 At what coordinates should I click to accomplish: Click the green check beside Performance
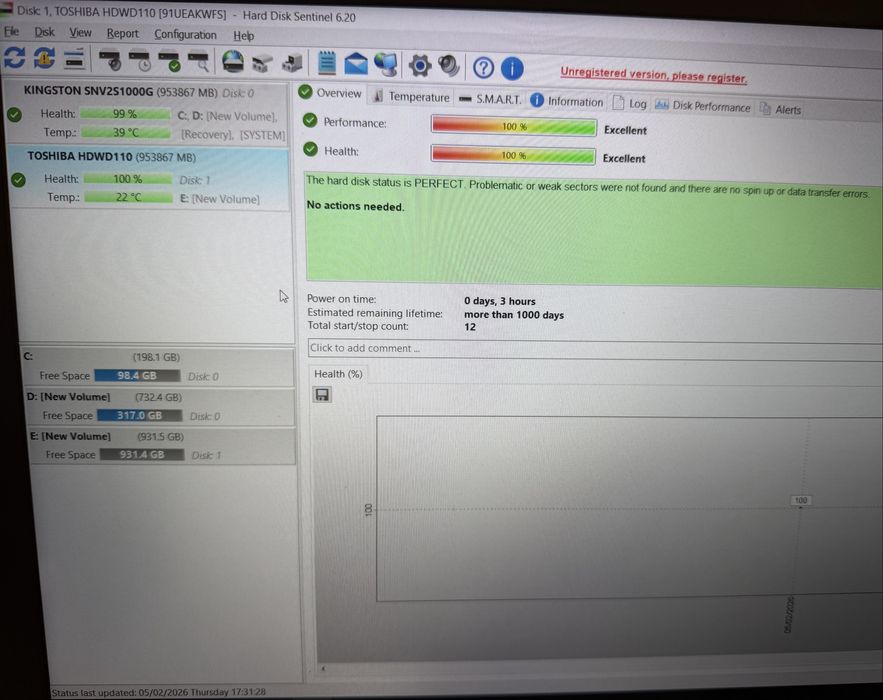(x=310, y=121)
